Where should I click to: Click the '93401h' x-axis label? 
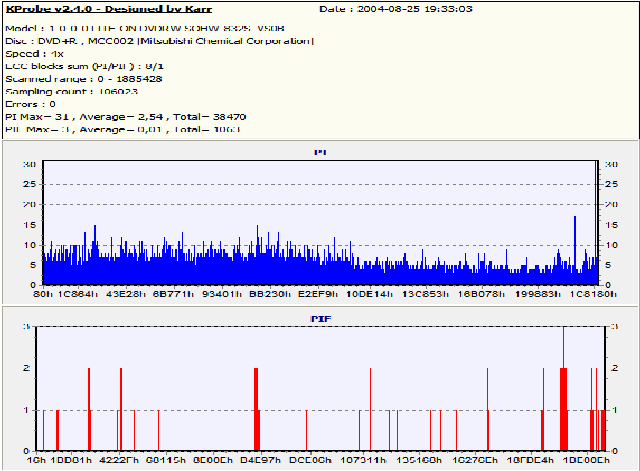point(222,294)
